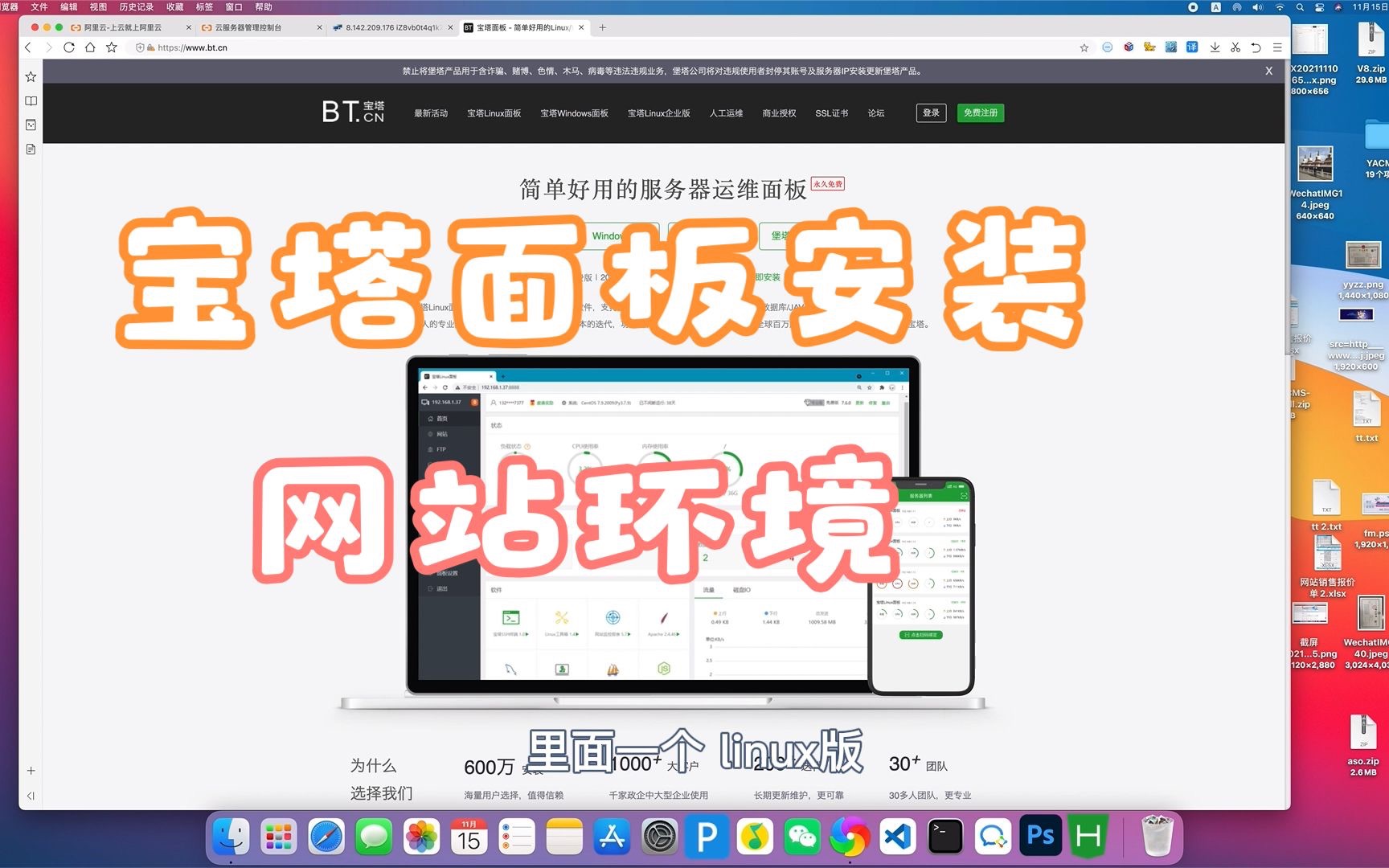Open the browser hamburger menu

click(x=1277, y=47)
